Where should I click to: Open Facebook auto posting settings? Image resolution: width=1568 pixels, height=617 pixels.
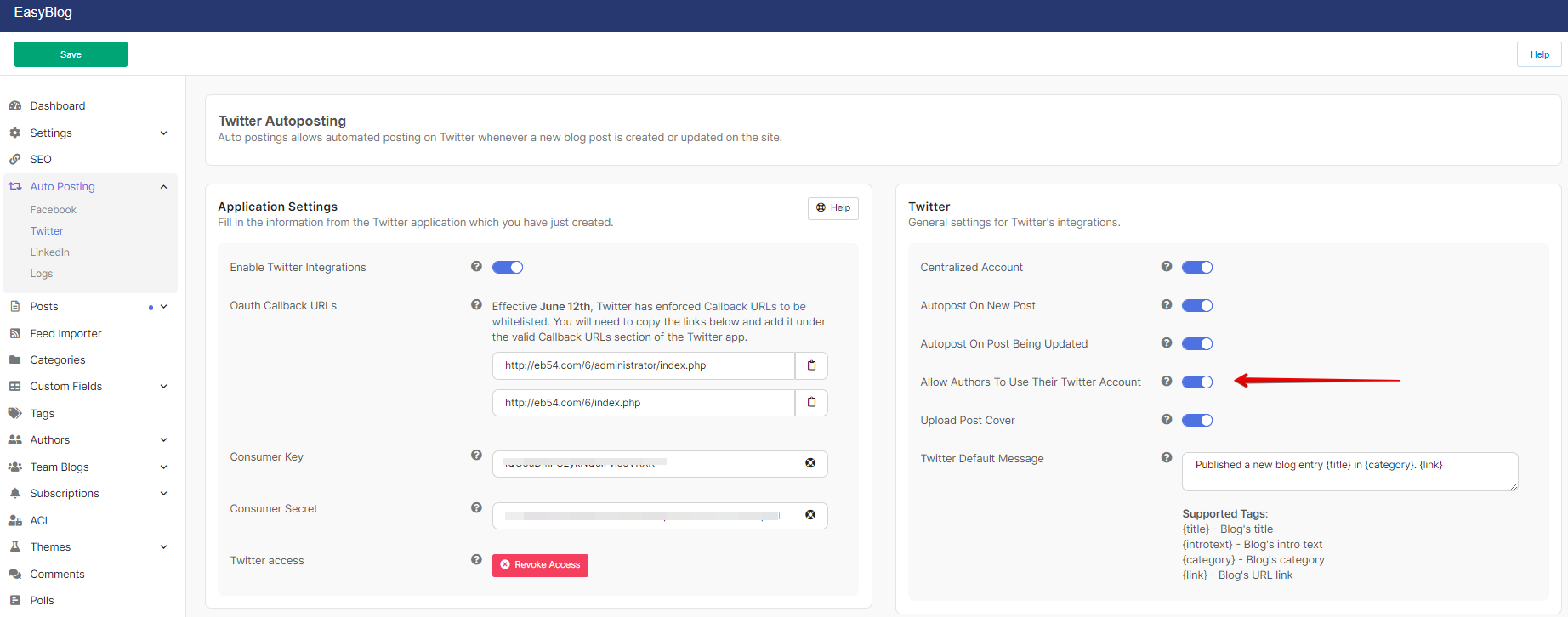coord(54,210)
